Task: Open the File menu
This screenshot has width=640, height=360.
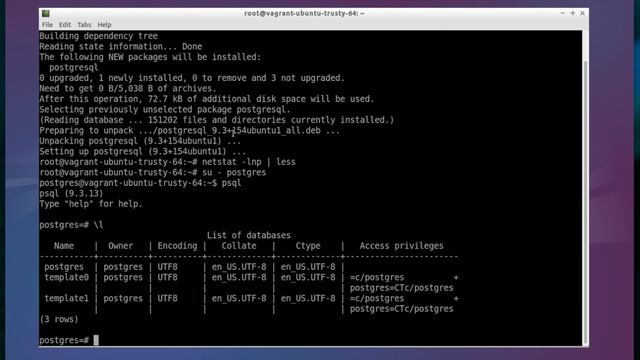Action: click(x=47, y=24)
